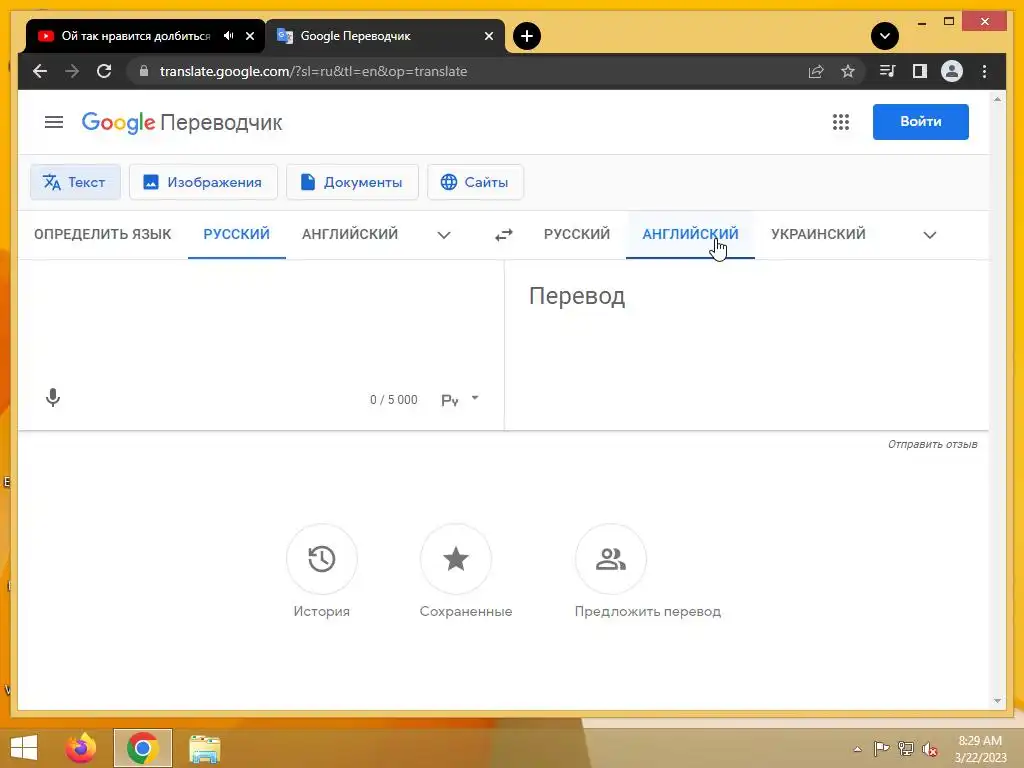Launch Firefox from the taskbar
Viewport: 1024px width, 768px height.
pyautogui.click(x=81, y=748)
